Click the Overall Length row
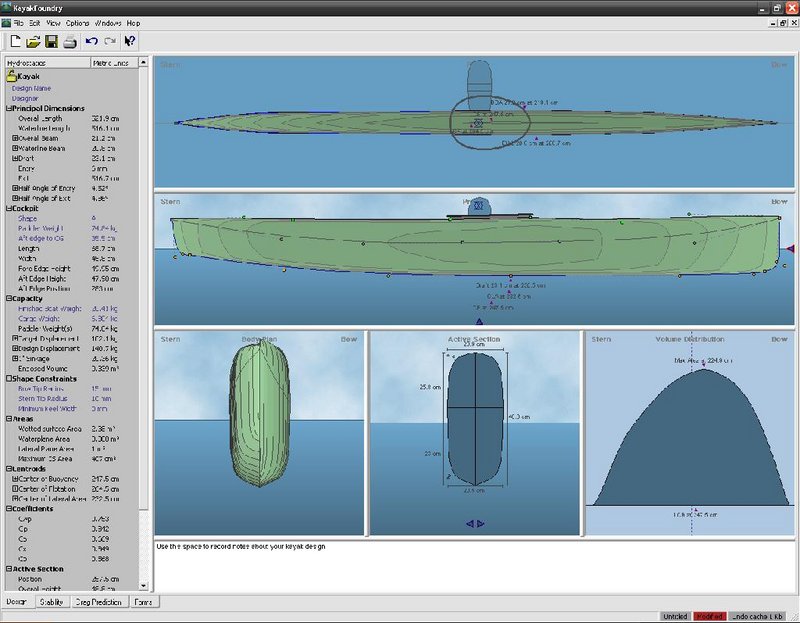Image resolution: width=800 pixels, height=623 pixels. click(72, 118)
